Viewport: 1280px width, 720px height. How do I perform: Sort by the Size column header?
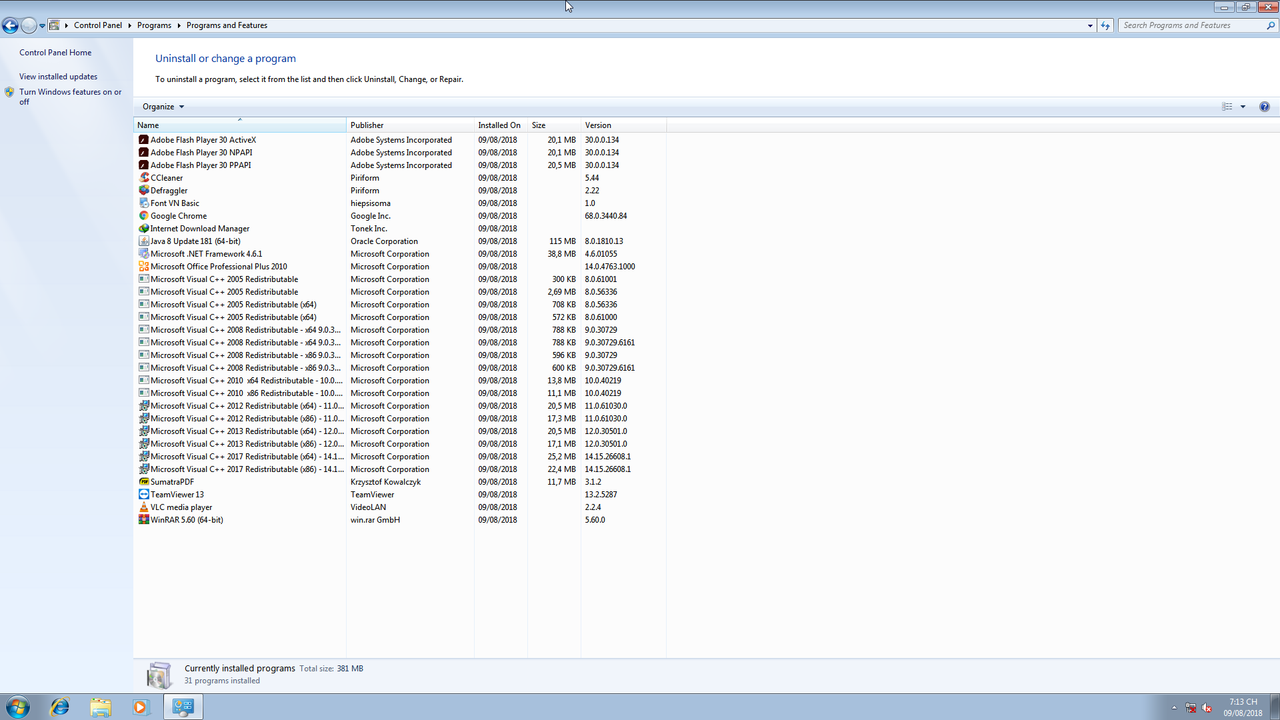tap(555, 125)
